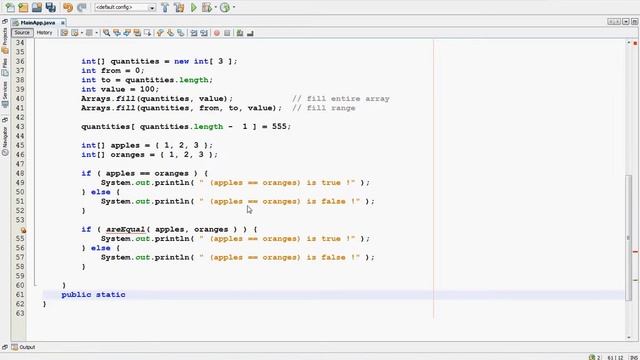The width and height of the screenshot is (640, 360).
Task: Click cursor position 61|12 in status bar
Action: tap(615, 357)
